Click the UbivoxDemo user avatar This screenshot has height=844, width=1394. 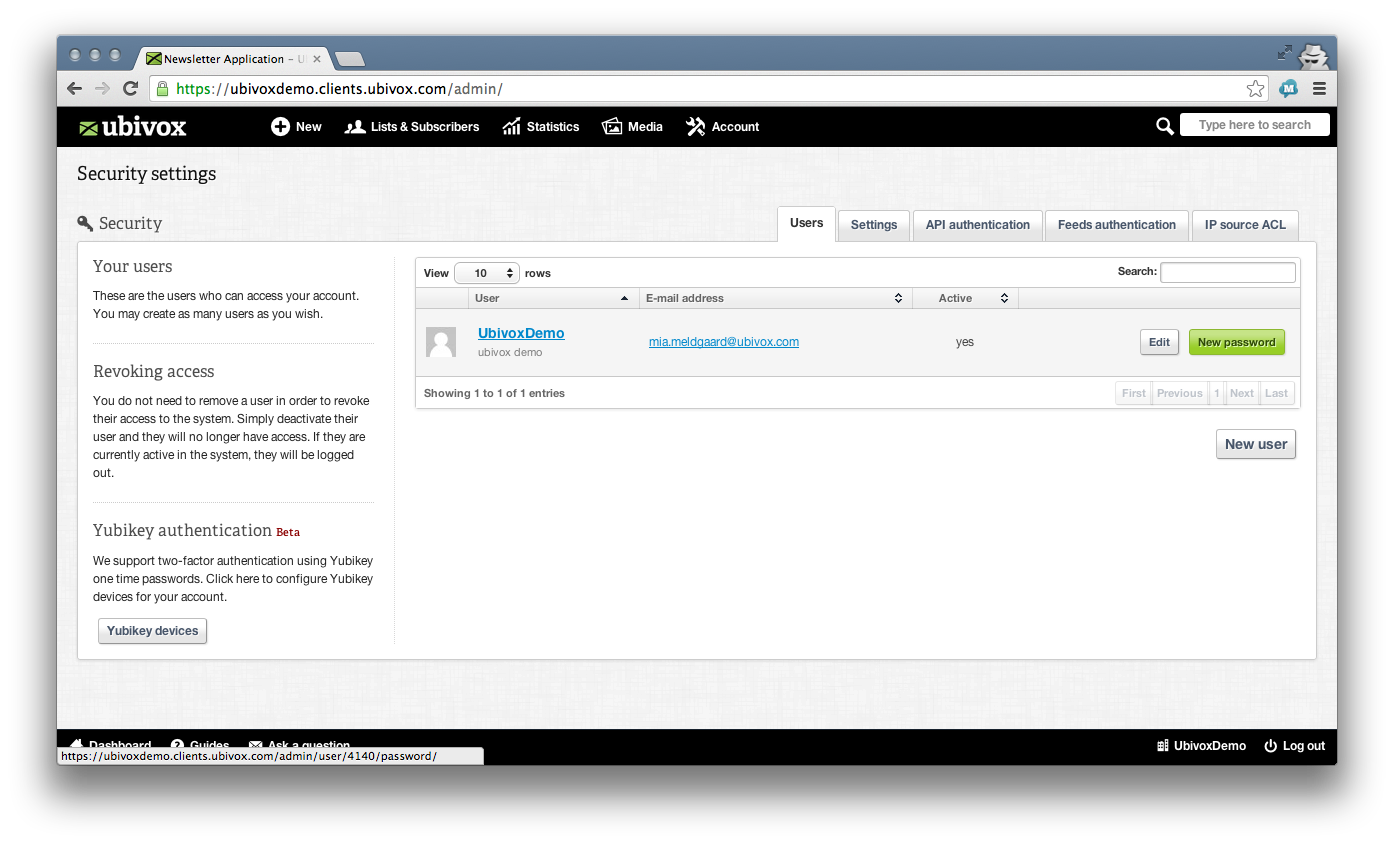[441, 342]
